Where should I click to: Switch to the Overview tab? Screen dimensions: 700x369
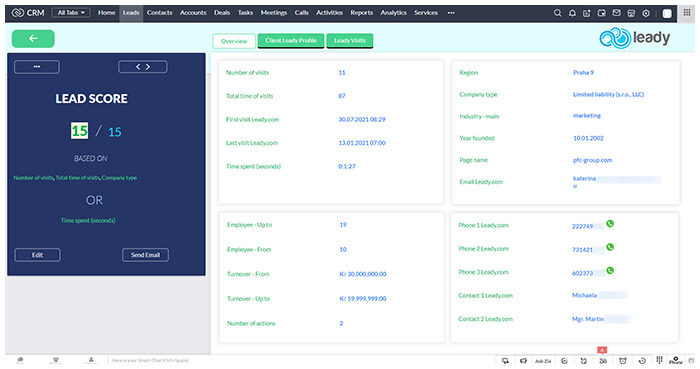[x=234, y=41]
